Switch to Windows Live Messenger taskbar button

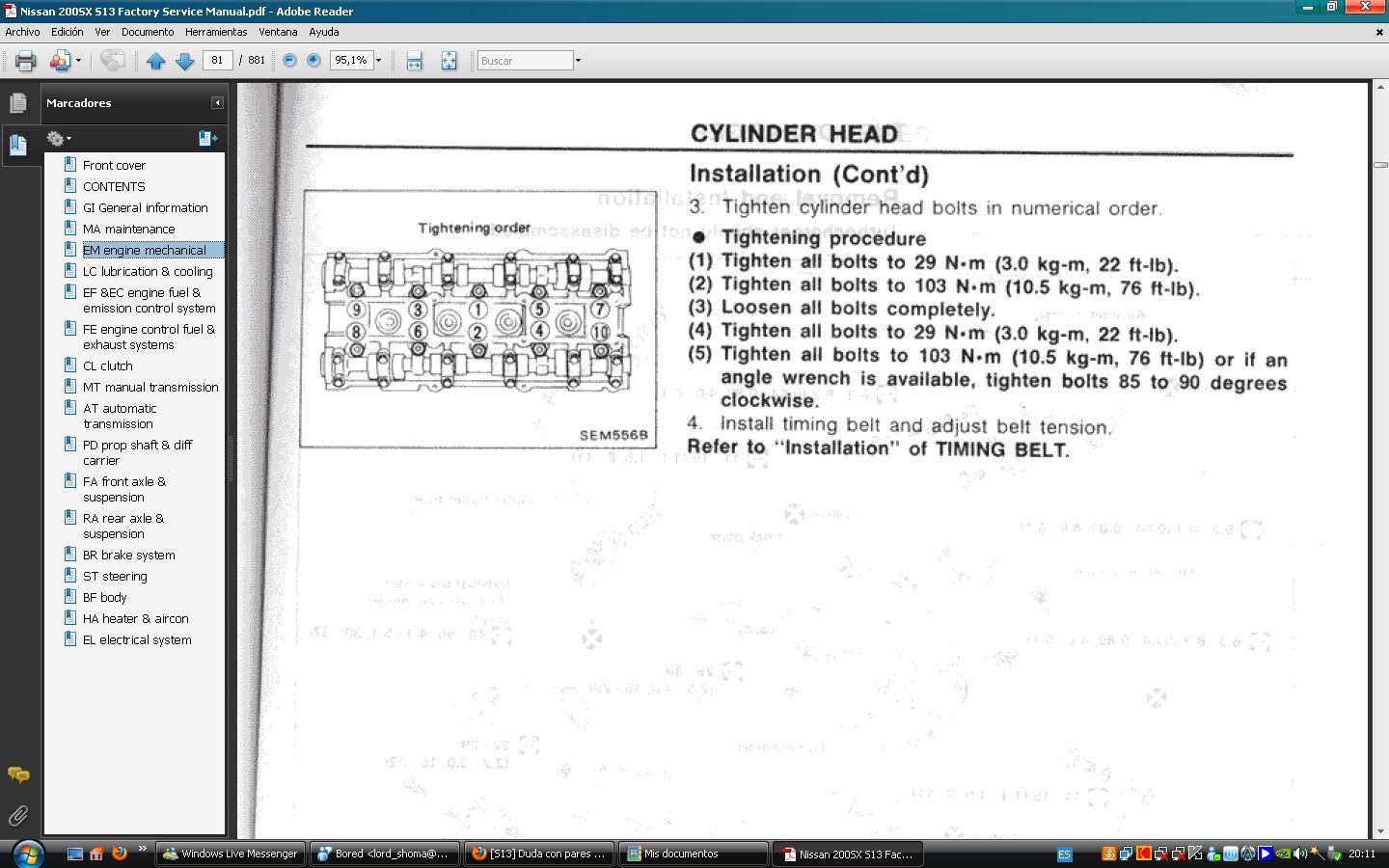[x=230, y=854]
